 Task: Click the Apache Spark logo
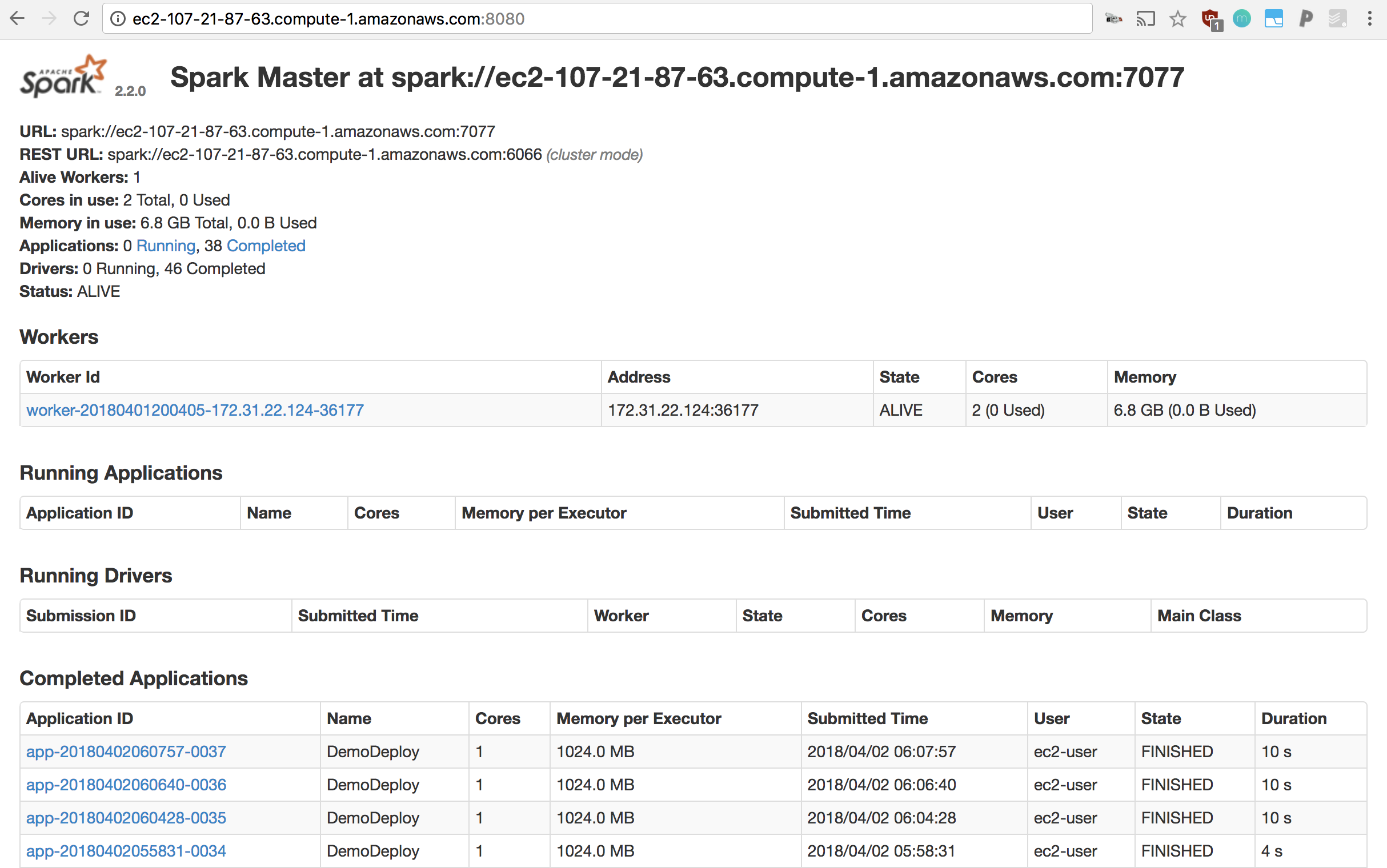click(64, 77)
